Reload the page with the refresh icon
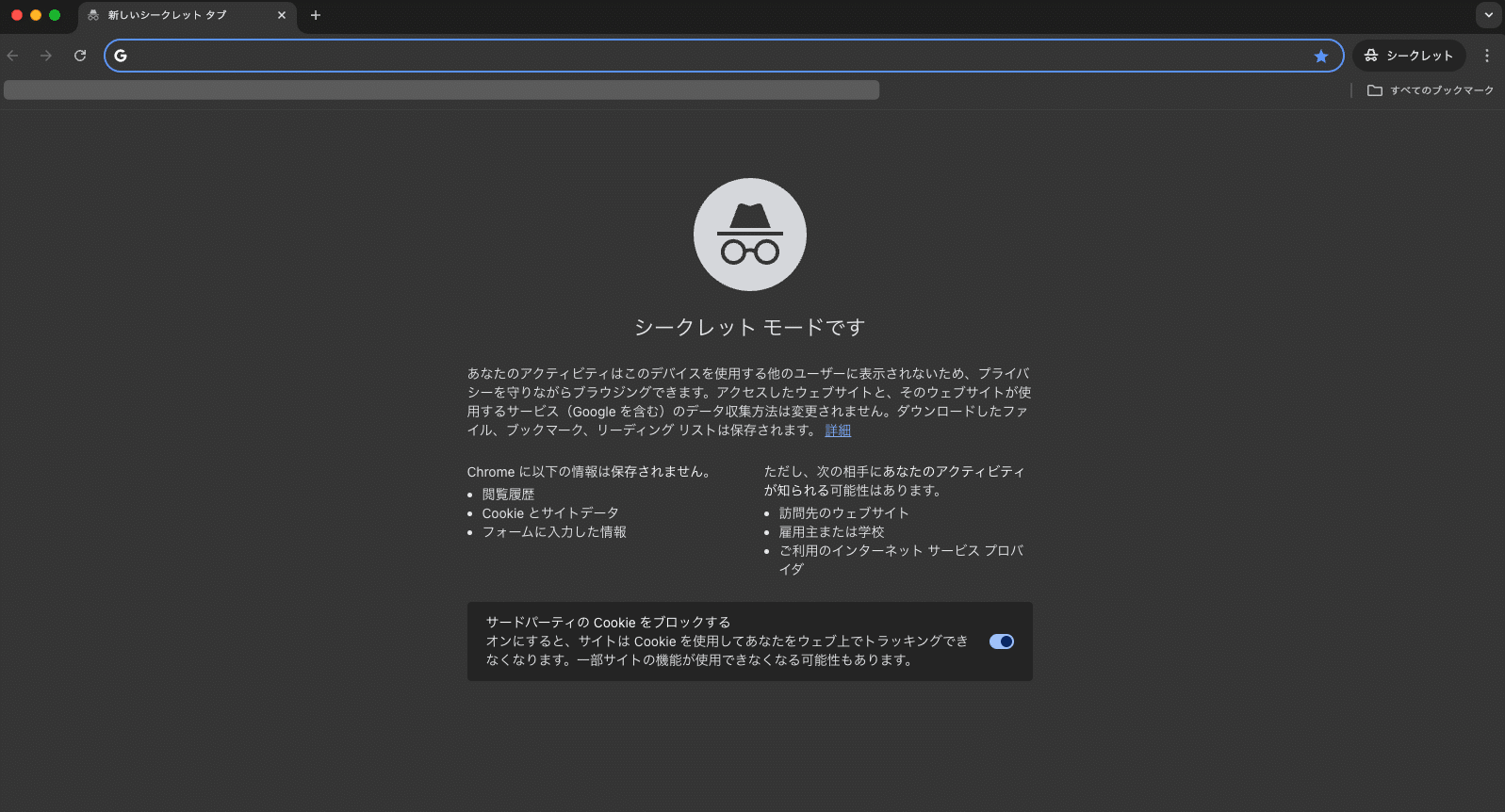Screen dimensions: 1505x812 point(80,56)
